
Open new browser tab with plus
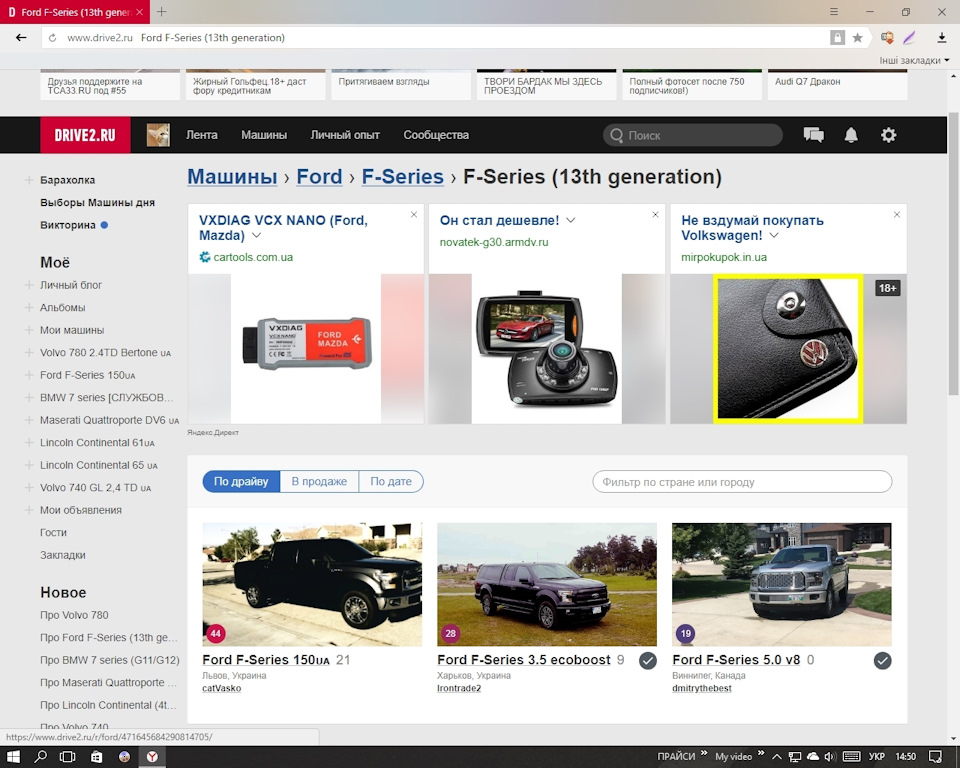[162, 12]
